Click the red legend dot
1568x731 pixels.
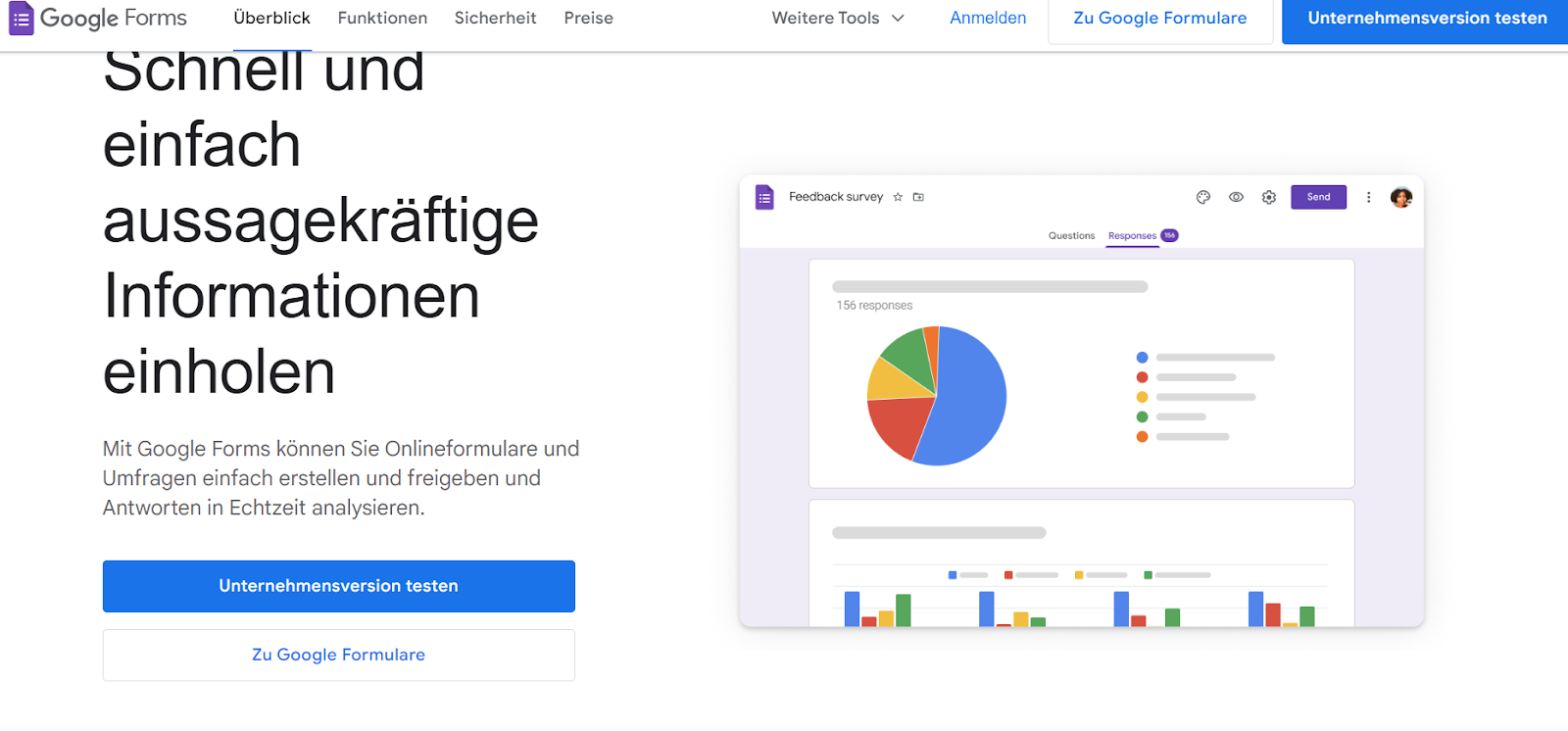click(x=1142, y=377)
